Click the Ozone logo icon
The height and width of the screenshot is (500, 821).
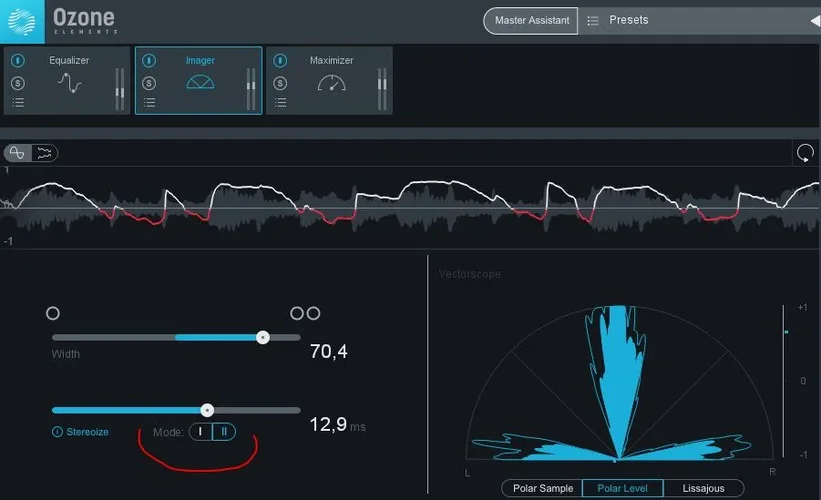pyautogui.click(x=21, y=21)
